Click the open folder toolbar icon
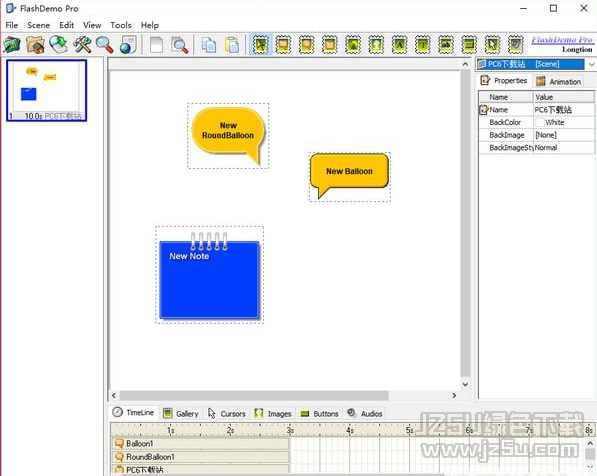 [35, 45]
